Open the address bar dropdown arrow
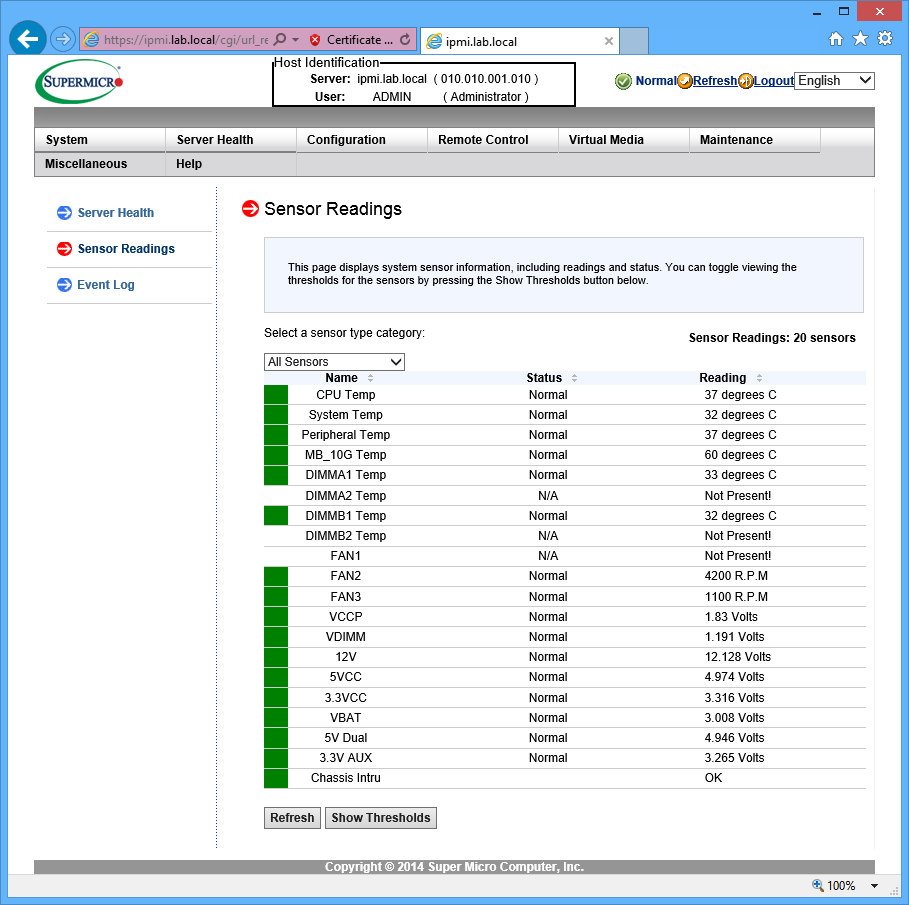 [296, 39]
